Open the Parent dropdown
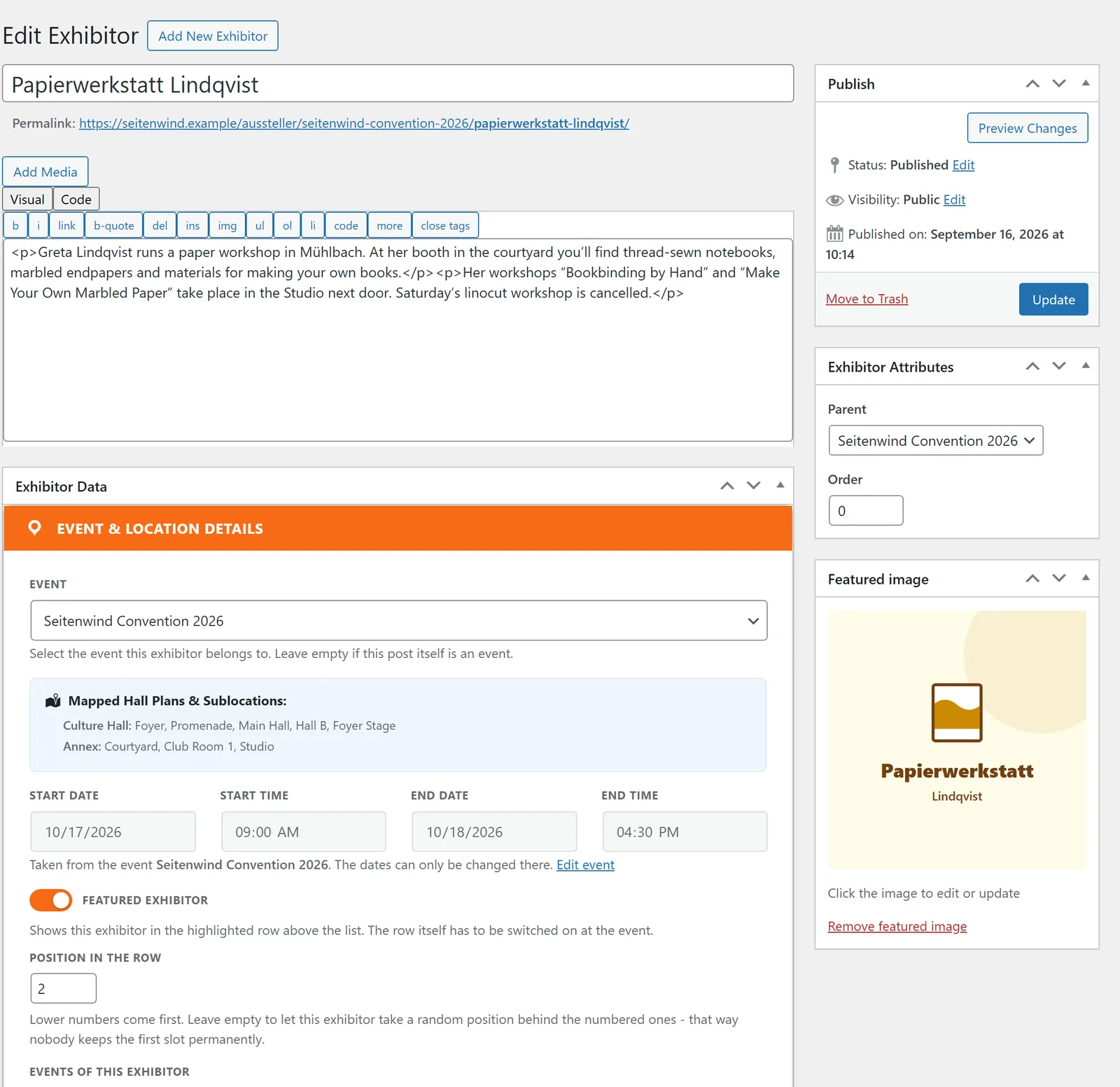1120x1087 pixels. (936, 440)
